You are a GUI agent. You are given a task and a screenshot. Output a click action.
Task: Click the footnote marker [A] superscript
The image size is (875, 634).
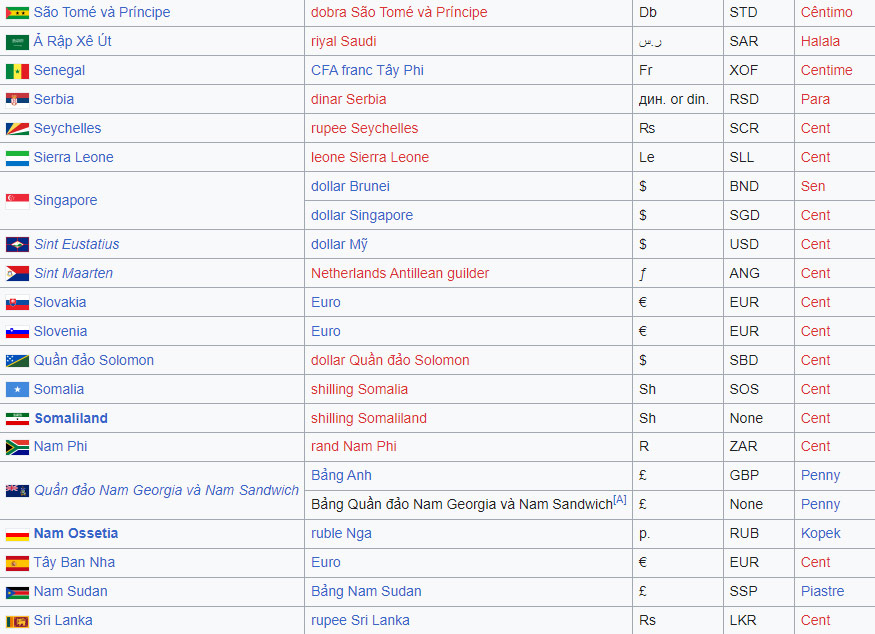point(620,500)
